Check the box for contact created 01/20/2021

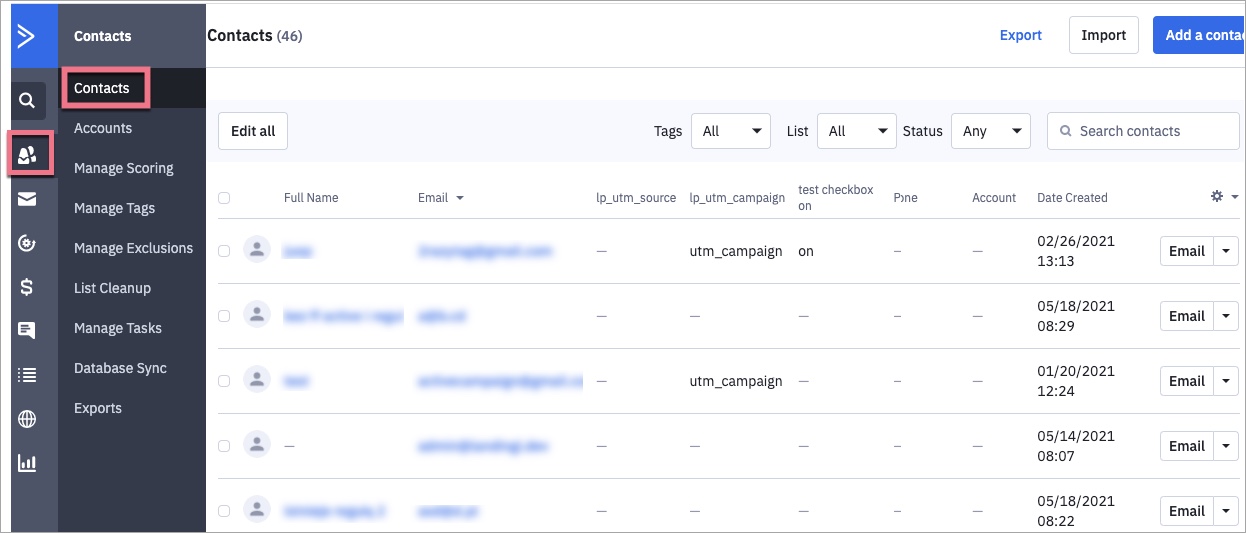(x=224, y=381)
